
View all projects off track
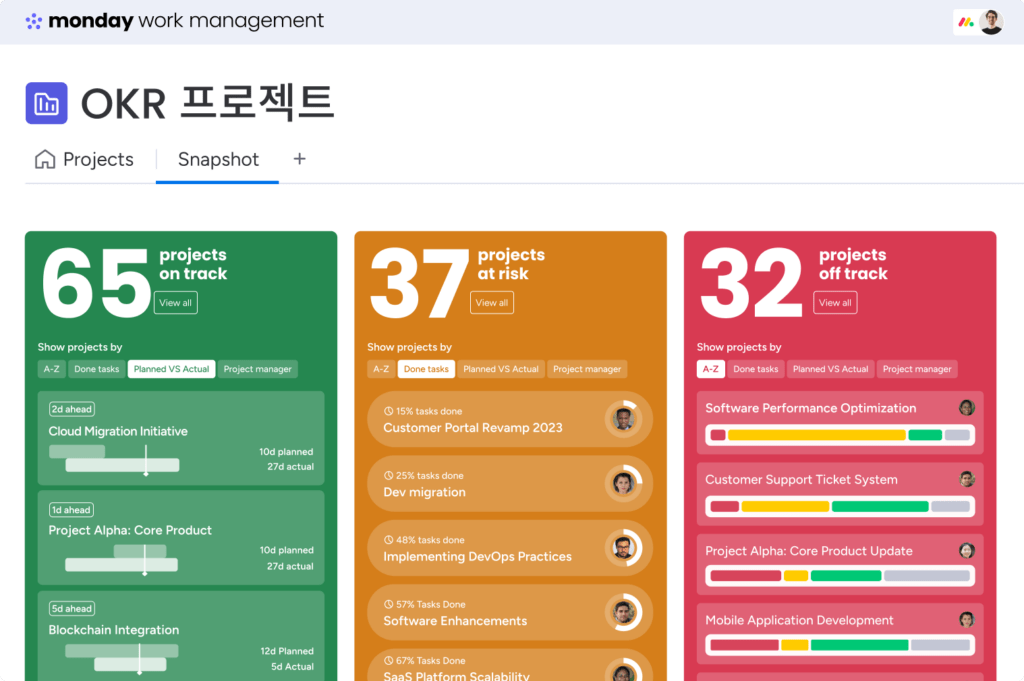(835, 303)
